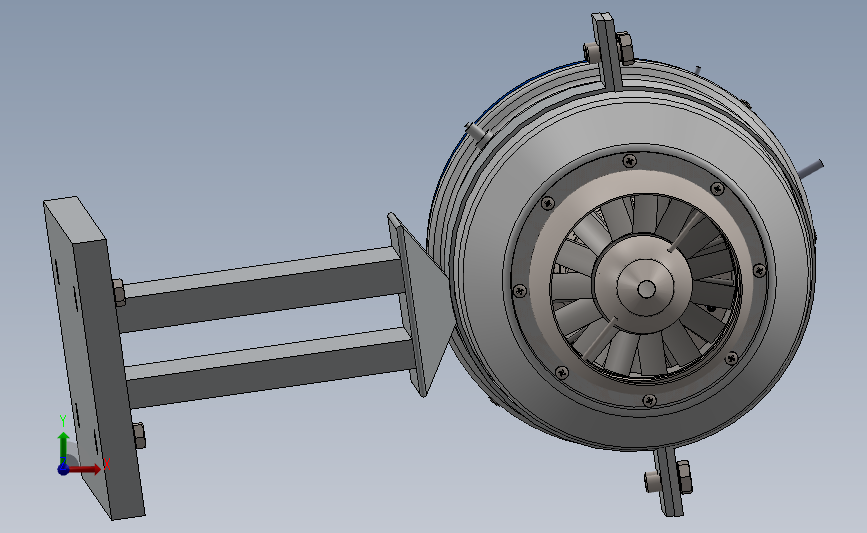Select the outer rounded turbine housing shell
This screenshot has width=867, height=533.
[x=619, y=254]
